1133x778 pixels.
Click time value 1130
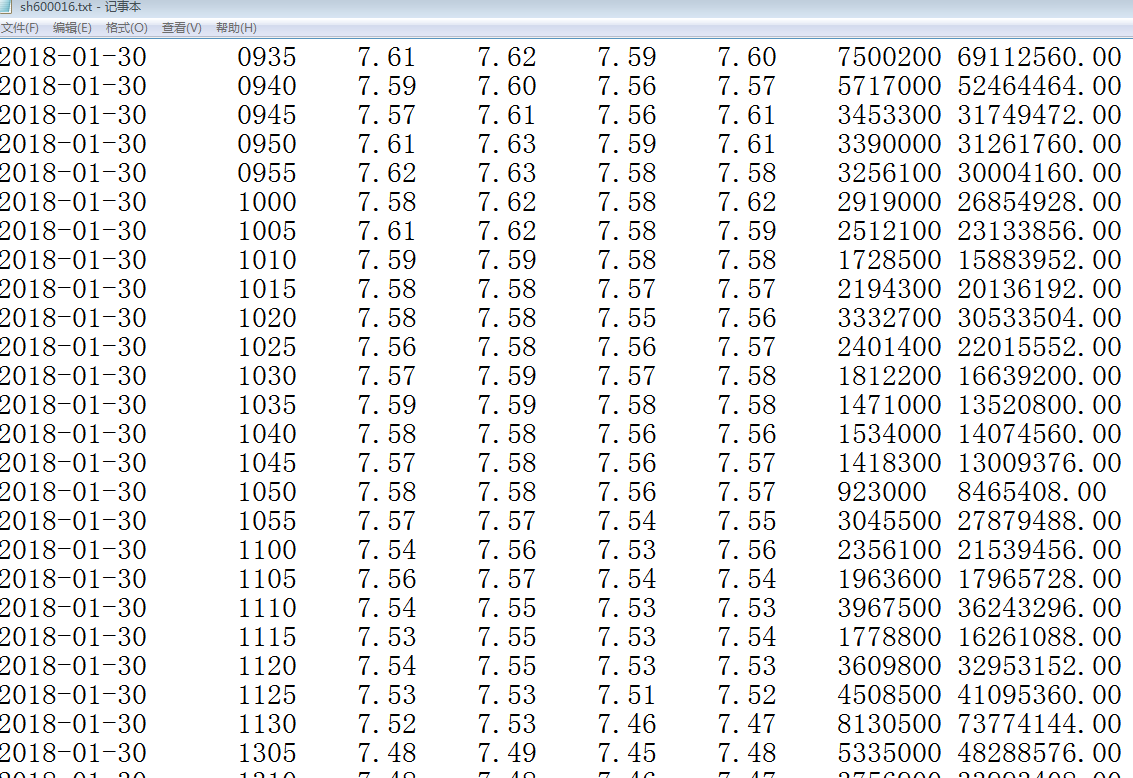pos(267,724)
